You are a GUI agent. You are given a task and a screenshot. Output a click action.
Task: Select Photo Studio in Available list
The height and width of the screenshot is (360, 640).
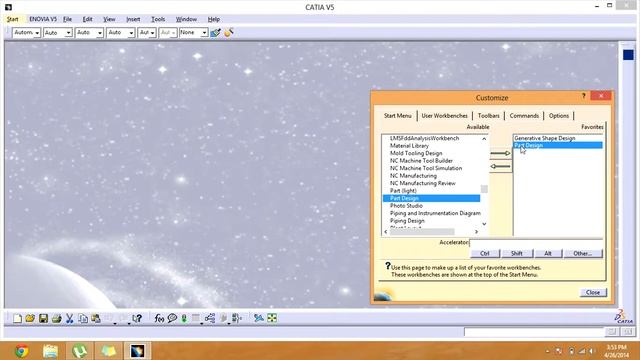[406, 206]
